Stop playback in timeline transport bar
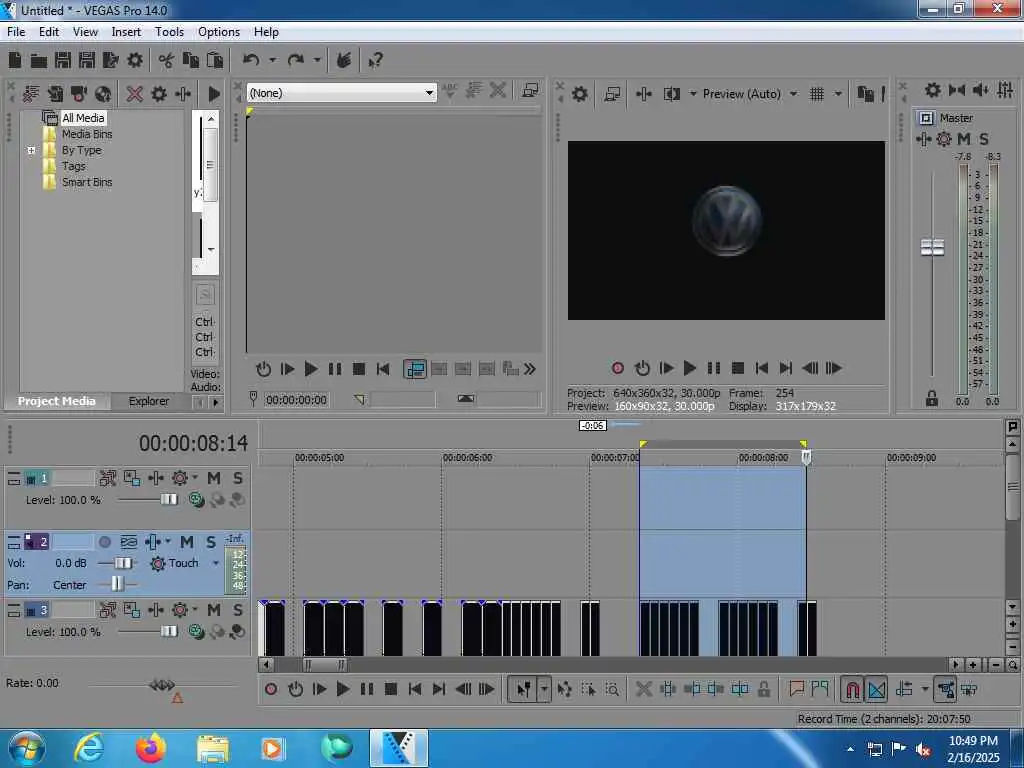1024x768 pixels. [x=391, y=690]
